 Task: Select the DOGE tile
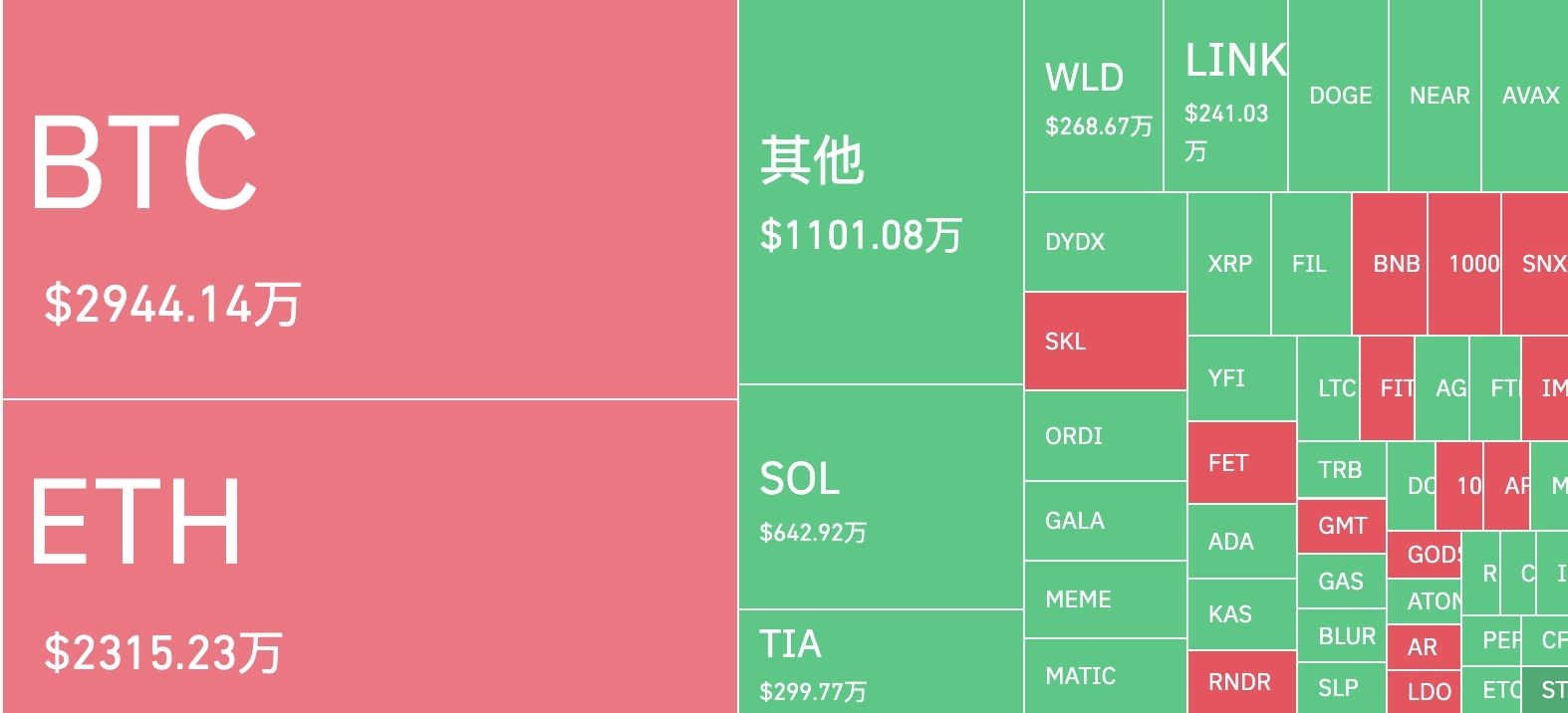click(x=1338, y=96)
